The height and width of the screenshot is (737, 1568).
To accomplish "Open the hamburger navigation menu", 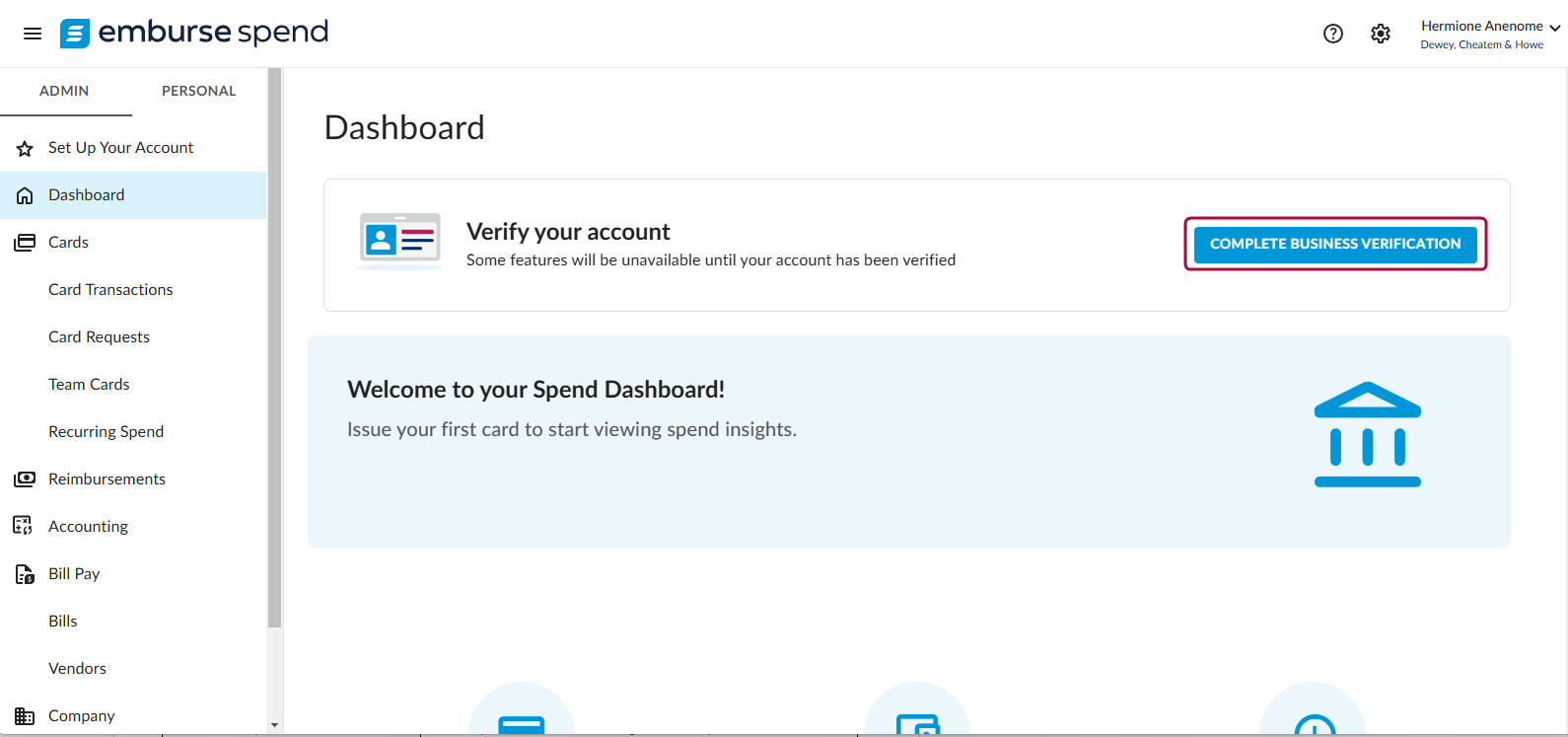I will point(33,34).
